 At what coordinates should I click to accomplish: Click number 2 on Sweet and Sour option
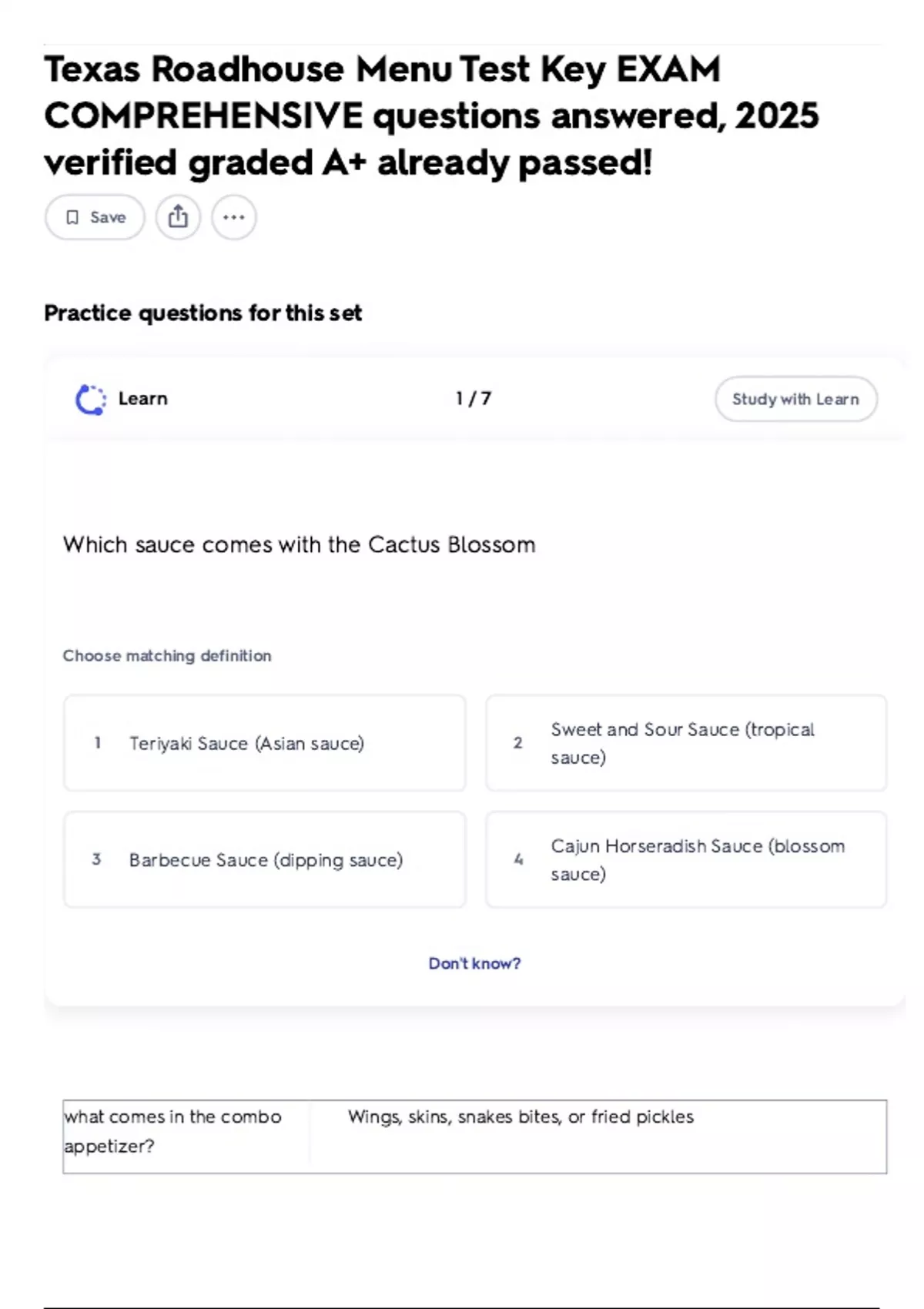(518, 743)
